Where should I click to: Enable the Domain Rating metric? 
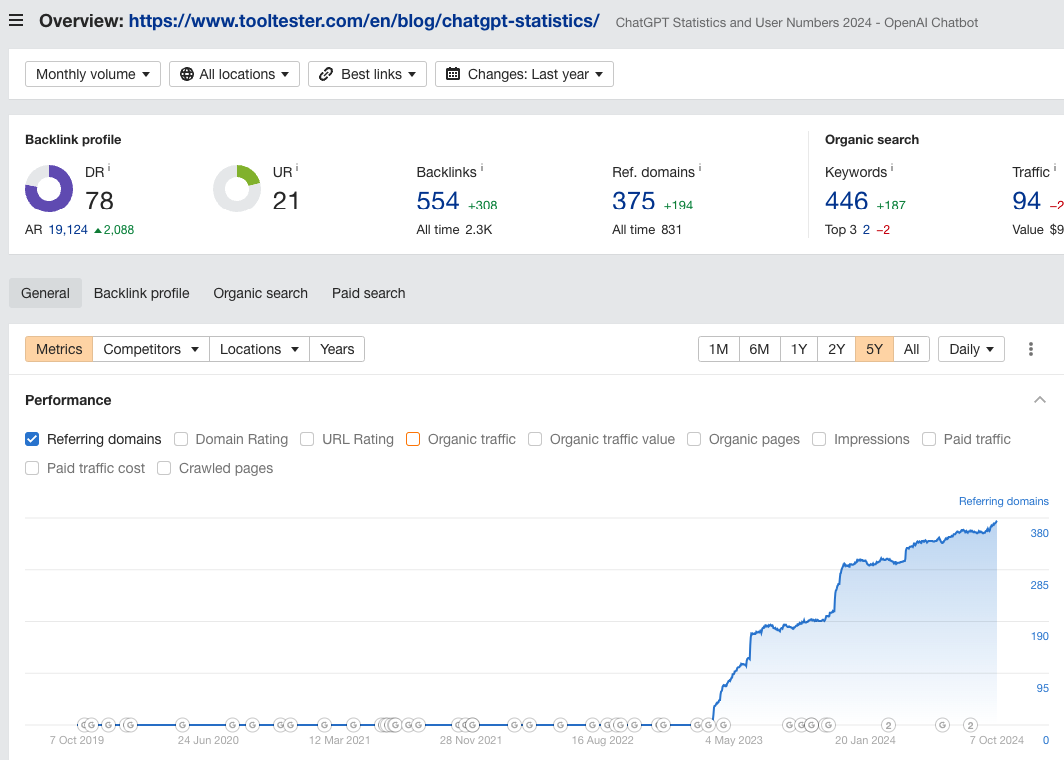181,439
